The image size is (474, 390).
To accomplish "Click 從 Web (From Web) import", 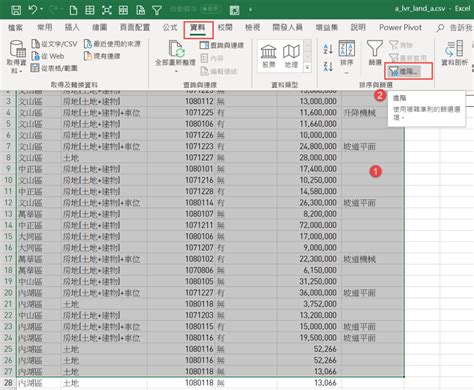I will (48, 56).
